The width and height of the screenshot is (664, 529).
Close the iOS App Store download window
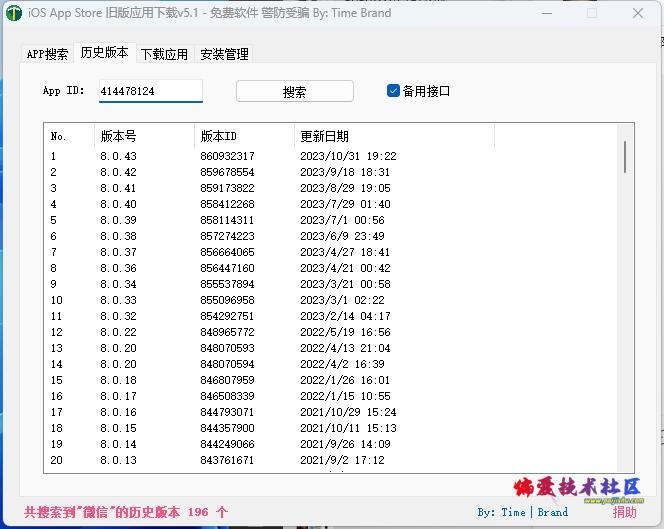638,13
